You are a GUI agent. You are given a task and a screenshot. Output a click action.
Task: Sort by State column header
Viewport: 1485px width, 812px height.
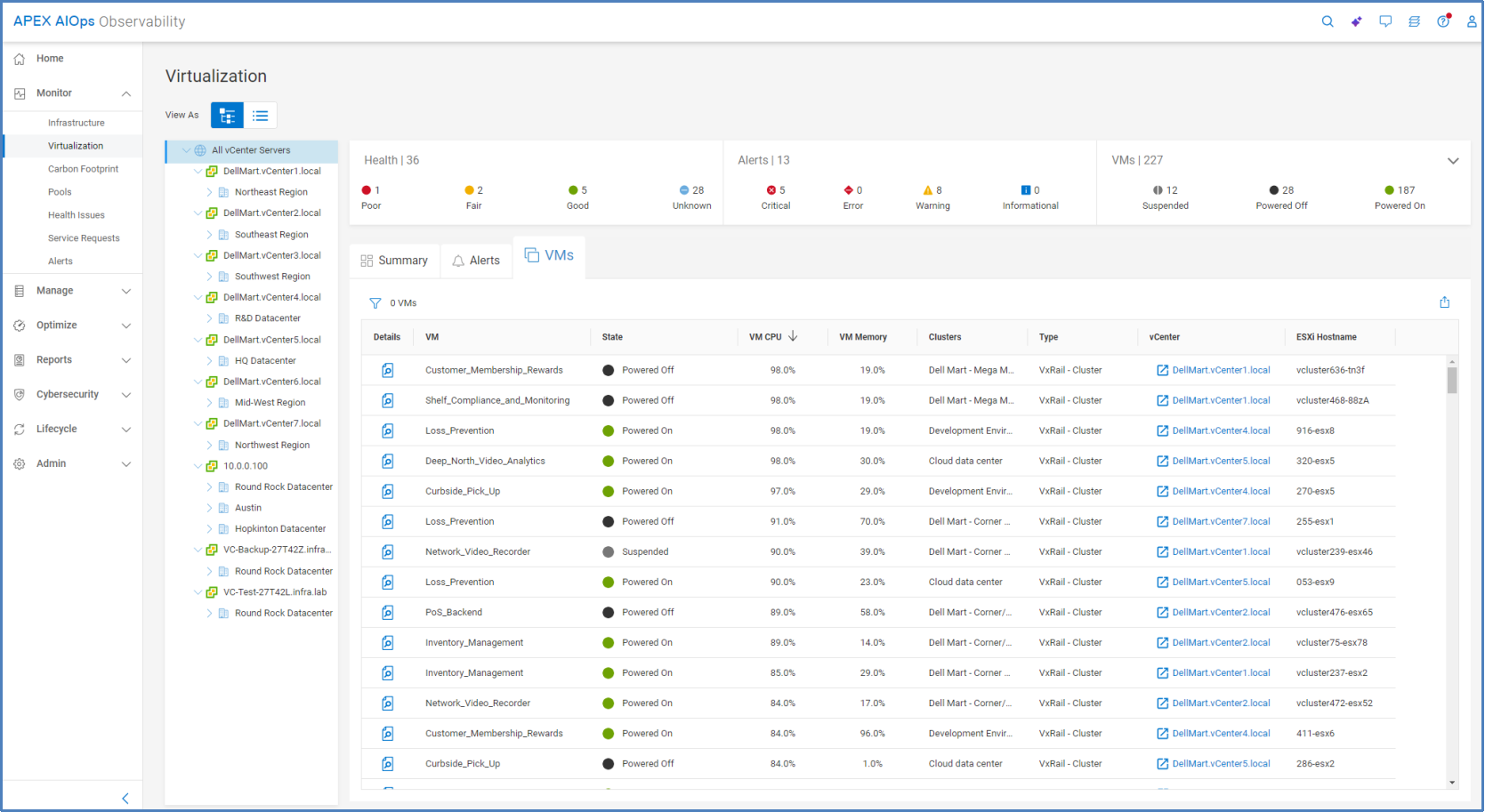point(612,337)
